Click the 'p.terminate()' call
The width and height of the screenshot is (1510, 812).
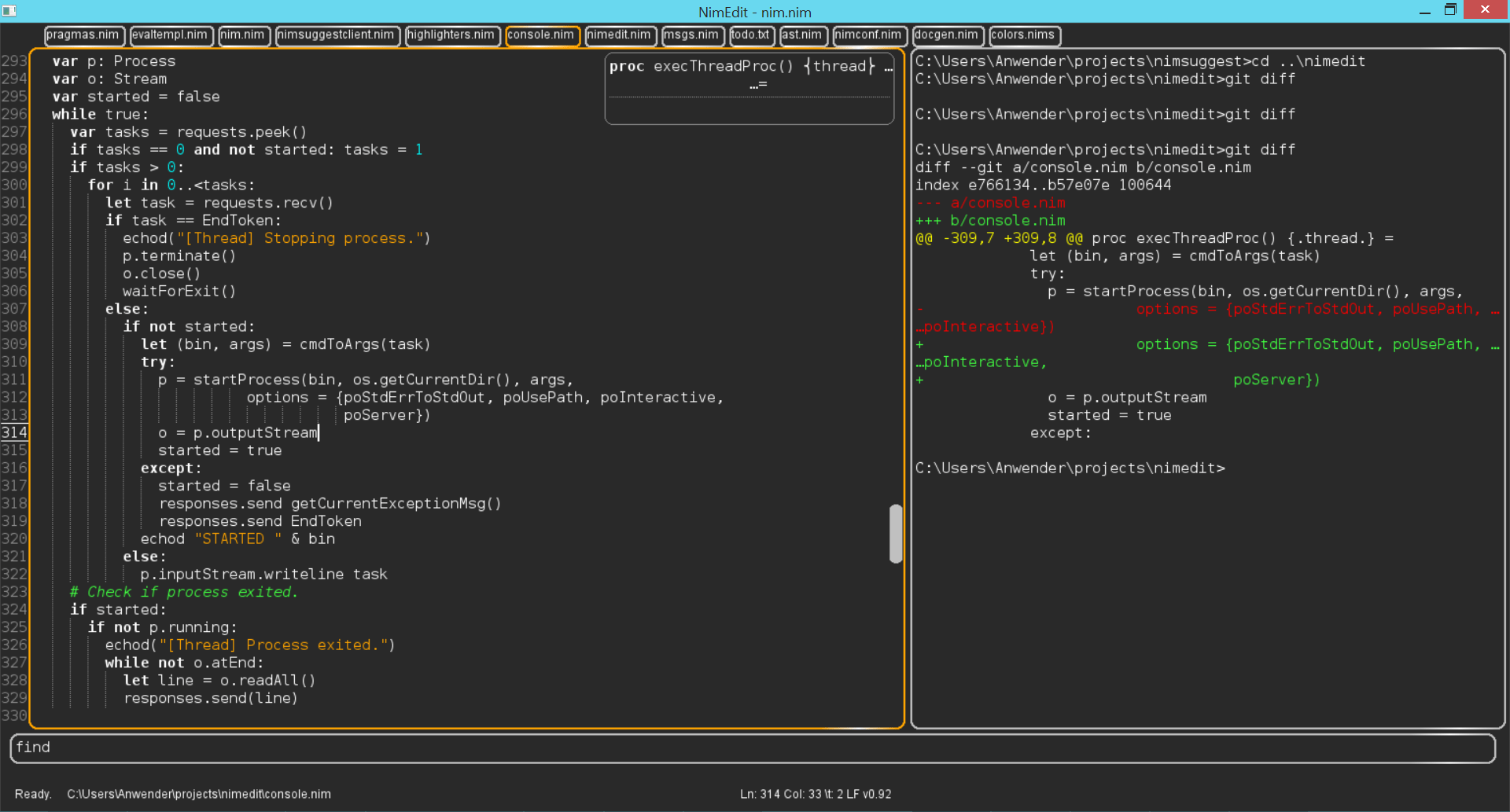point(179,256)
